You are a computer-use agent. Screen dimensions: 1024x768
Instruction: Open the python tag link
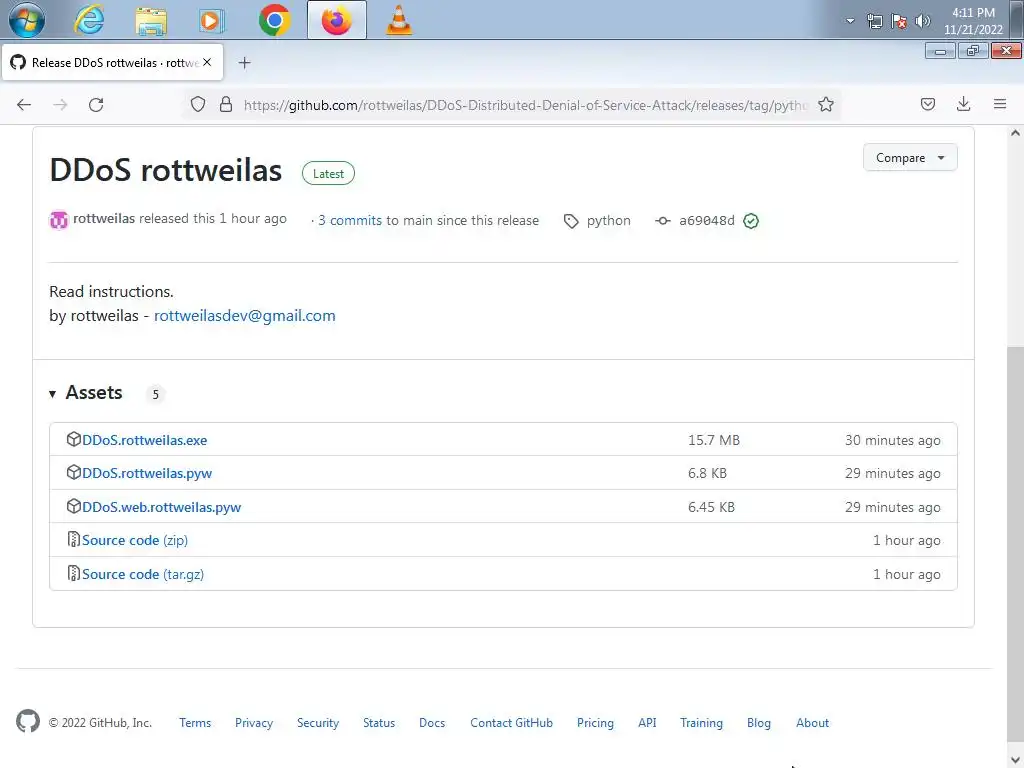[609, 221]
